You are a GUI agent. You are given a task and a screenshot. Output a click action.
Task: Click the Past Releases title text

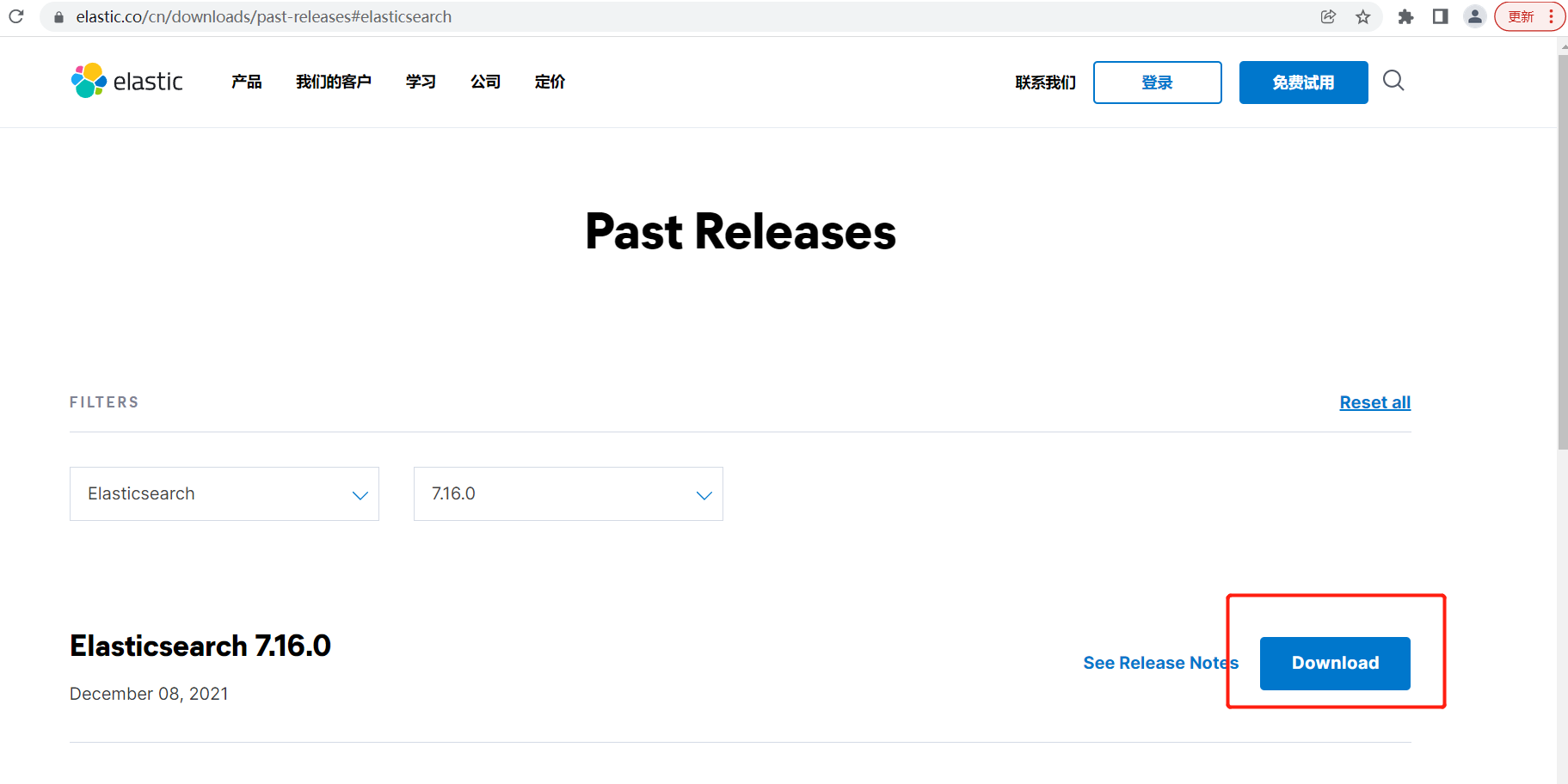[x=741, y=232]
